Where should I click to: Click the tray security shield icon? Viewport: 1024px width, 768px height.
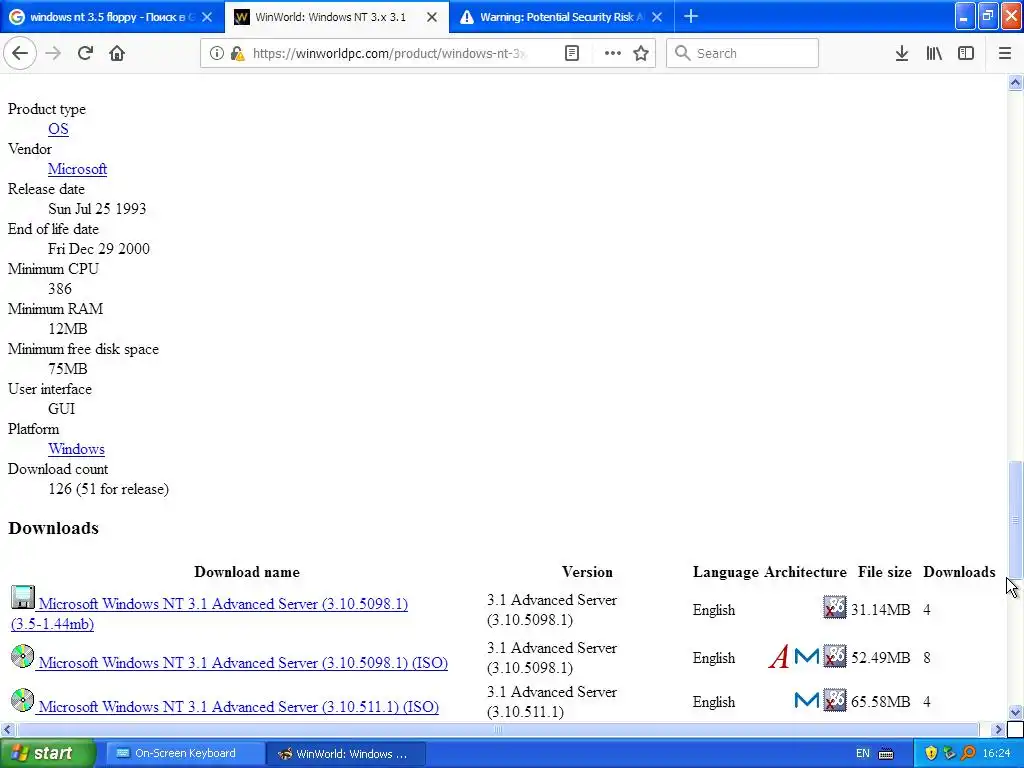coord(931,753)
